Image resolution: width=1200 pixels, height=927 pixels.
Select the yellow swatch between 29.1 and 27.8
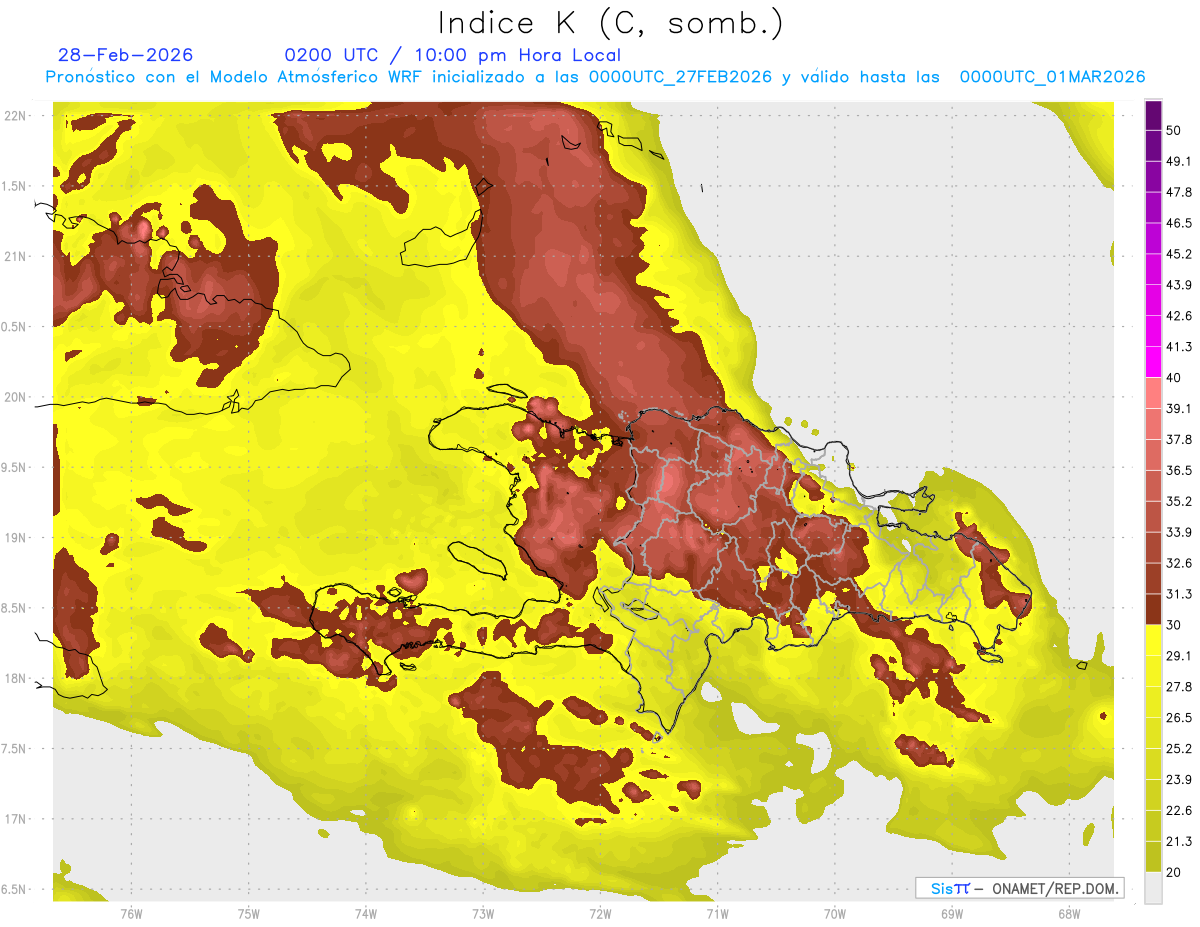coord(1153,671)
